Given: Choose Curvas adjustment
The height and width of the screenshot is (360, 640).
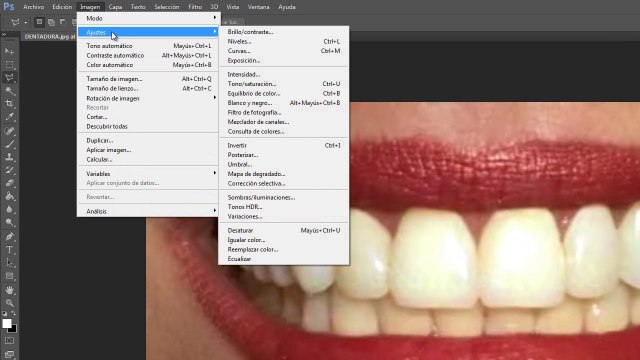Looking at the screenshot, I should pyautogui.click(x=284, y=51).
